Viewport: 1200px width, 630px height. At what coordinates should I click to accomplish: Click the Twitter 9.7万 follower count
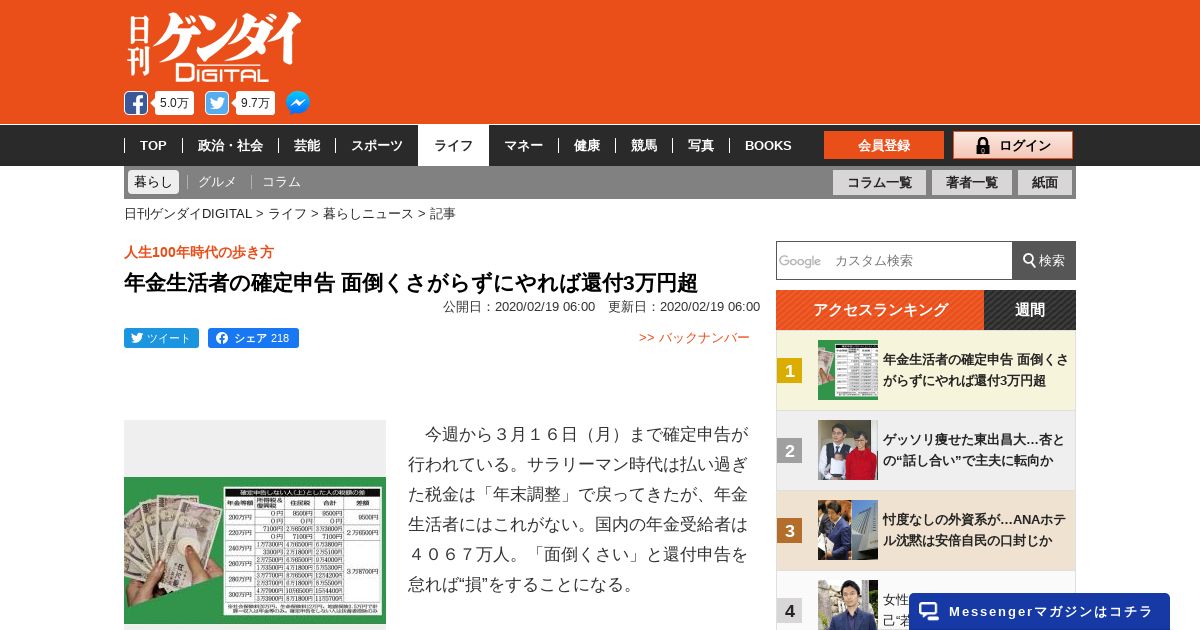[x=256, y=103]
